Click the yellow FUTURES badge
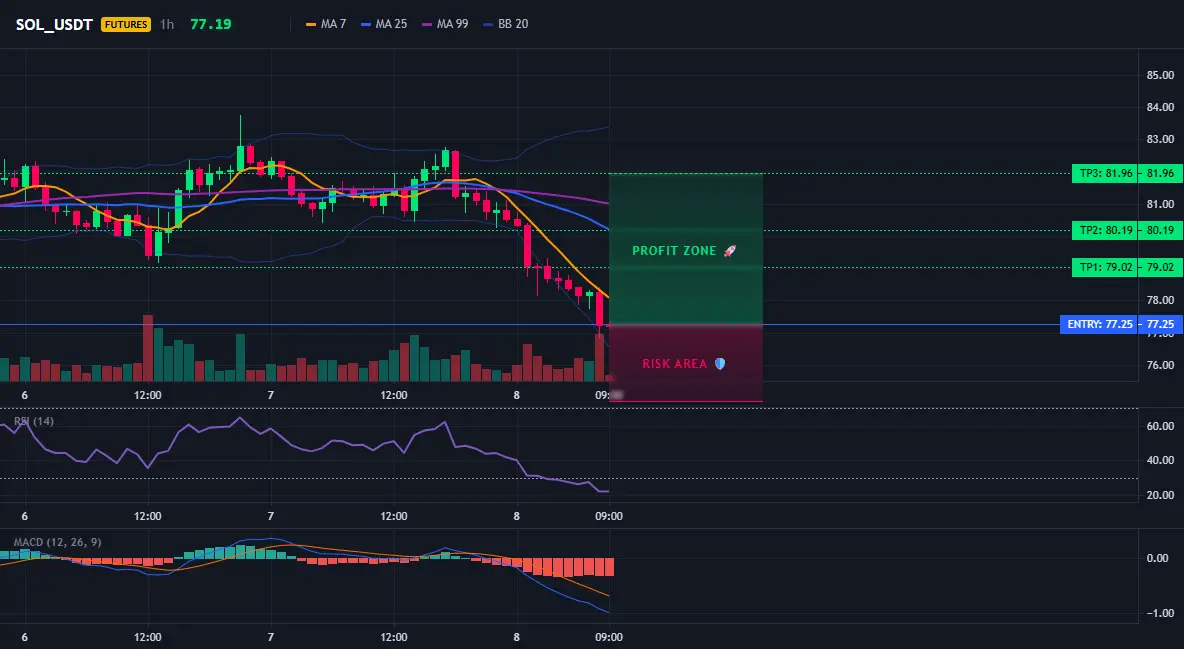Image resolution: width=1184 pixels, height=649 pixels. point(125,24)
